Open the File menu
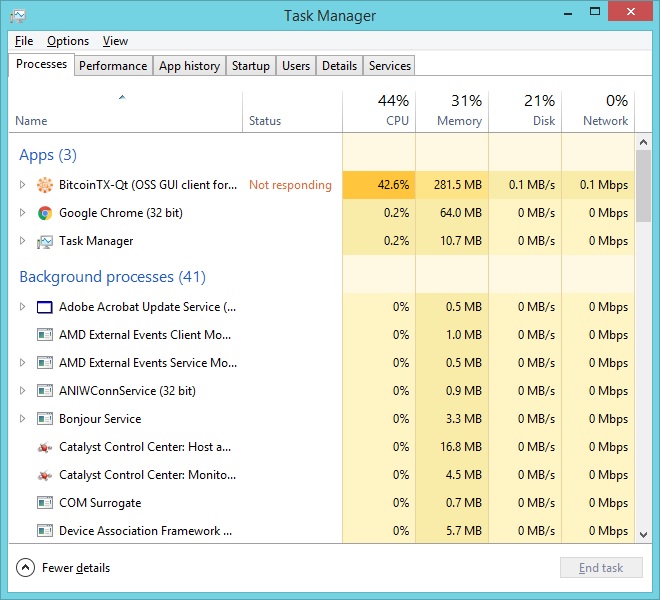The image size is (660, 600). tap(24, 41)
